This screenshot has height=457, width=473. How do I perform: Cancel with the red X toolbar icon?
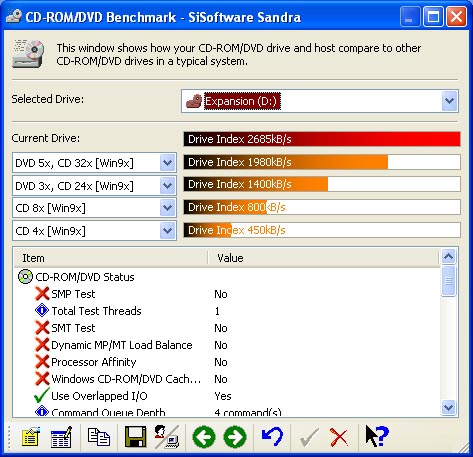pyautogui.click(x=339, y=437)
